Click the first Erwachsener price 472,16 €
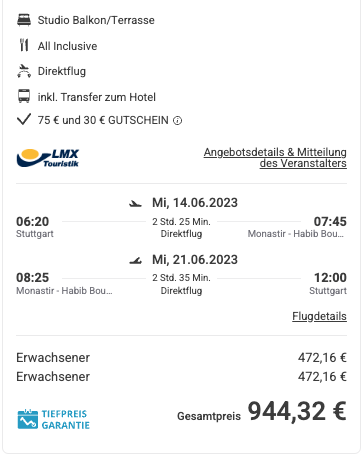Viewport: 364px width, 456px height. click(322, 358)
